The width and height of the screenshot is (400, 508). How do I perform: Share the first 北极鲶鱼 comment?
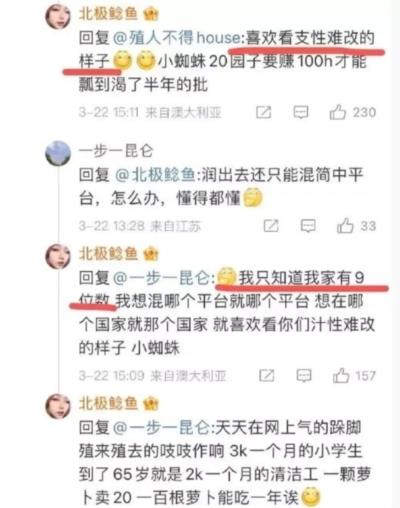263,112
